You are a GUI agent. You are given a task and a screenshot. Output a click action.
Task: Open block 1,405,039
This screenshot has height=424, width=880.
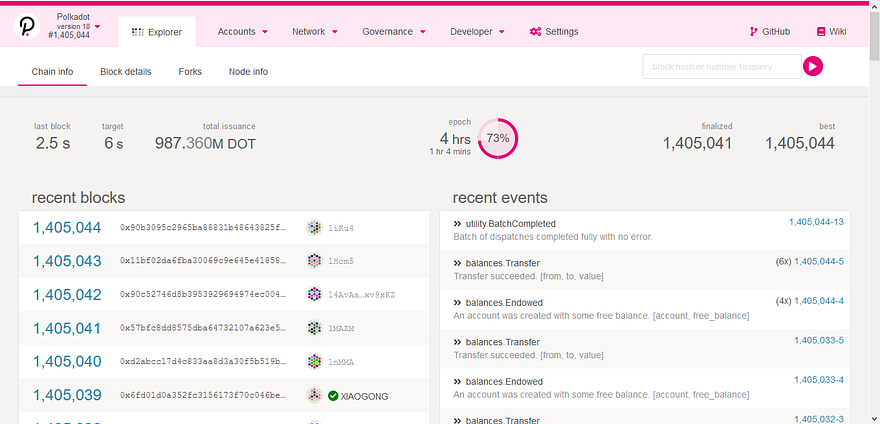pos(67,395)
